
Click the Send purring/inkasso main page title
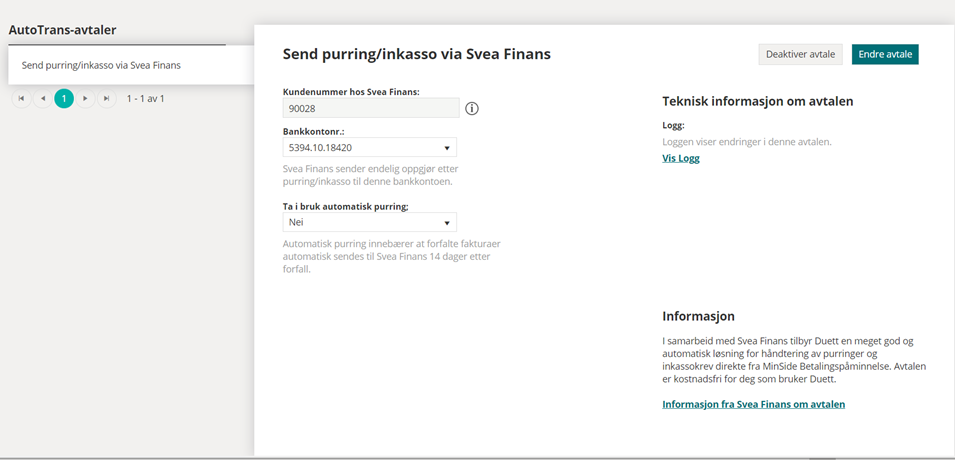pos(417,54)
